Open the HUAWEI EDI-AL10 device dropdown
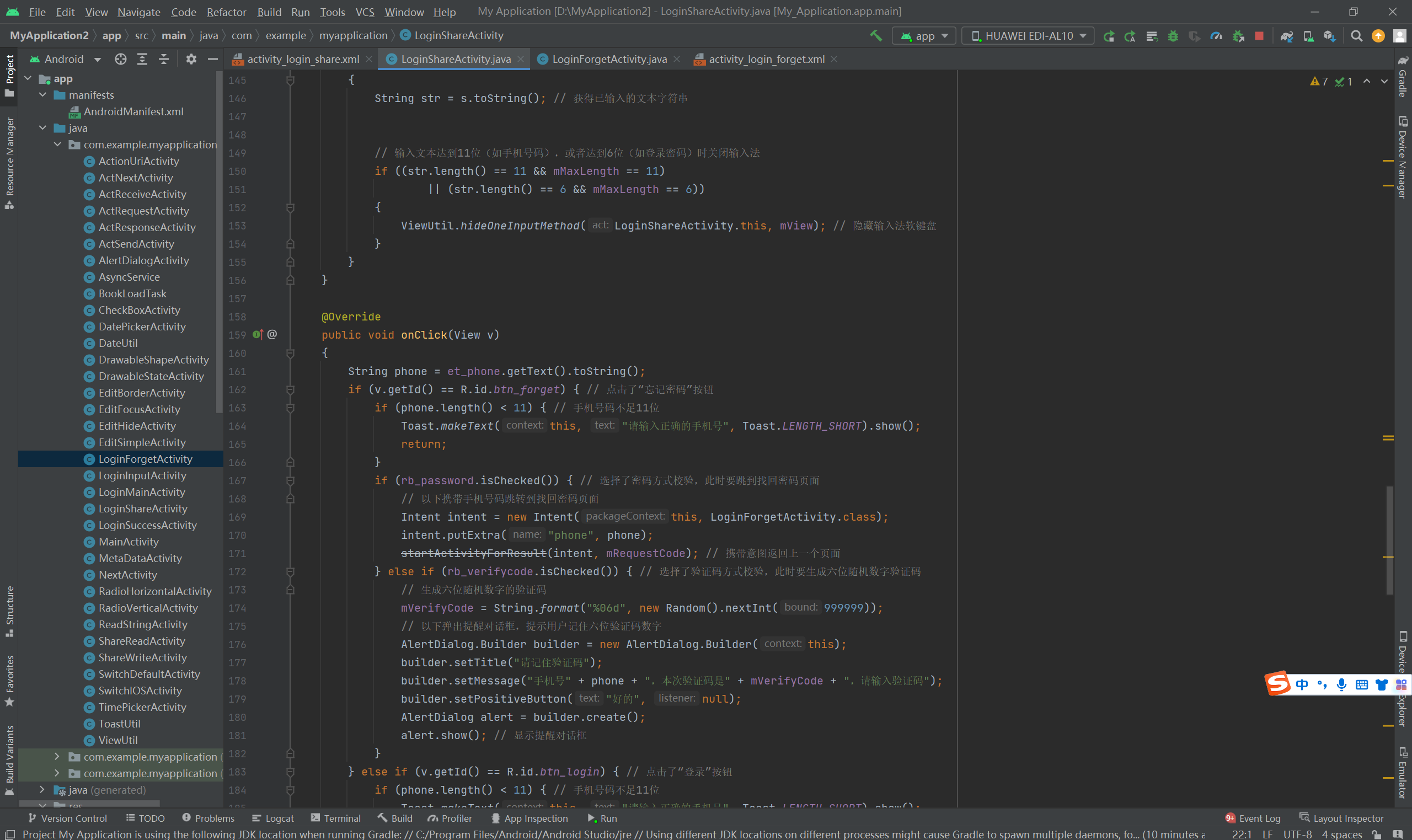 point(1028,36)
